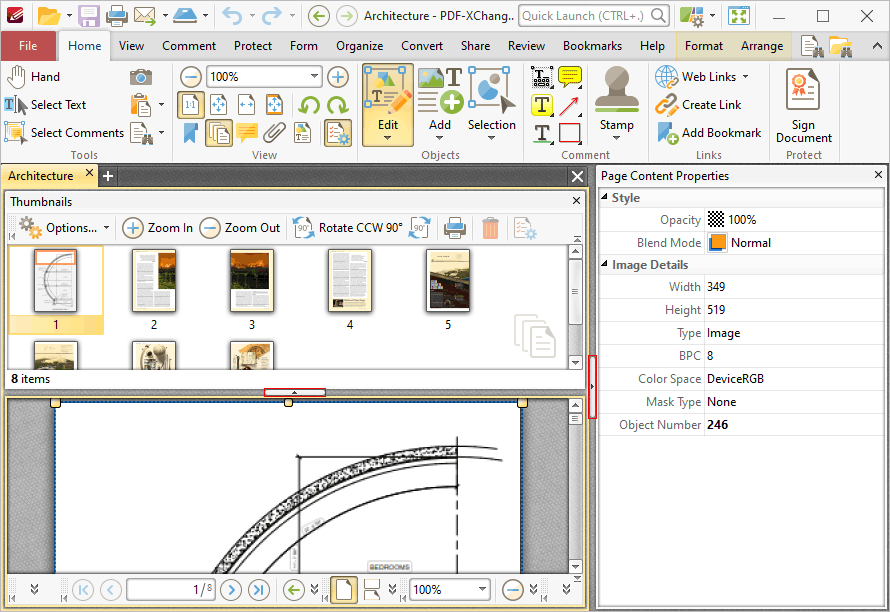Image resolution: width=890 pixels, height=612 pixels.
Task: Rotate view counterclockwise with green arrow
Action: [x=309, y=105]
